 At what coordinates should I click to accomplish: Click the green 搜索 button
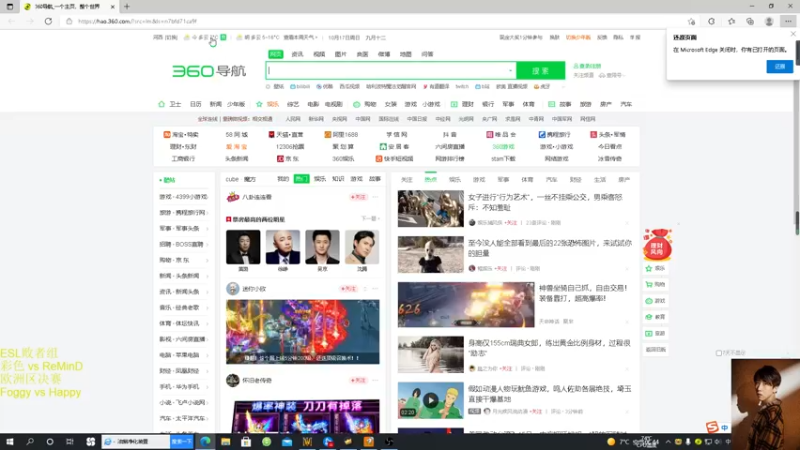pos(541,71)
